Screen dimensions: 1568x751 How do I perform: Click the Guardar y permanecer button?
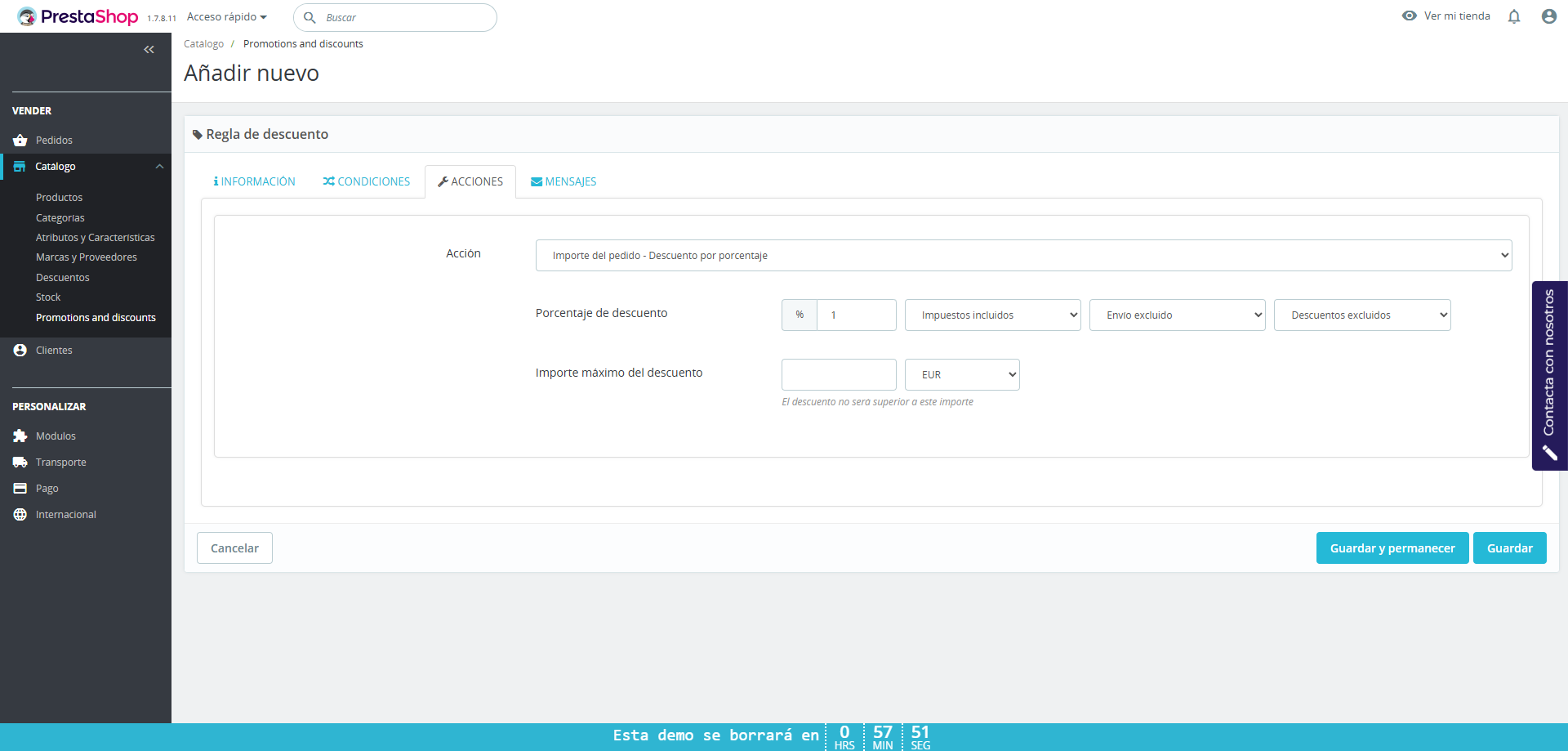pos(1392,548)
